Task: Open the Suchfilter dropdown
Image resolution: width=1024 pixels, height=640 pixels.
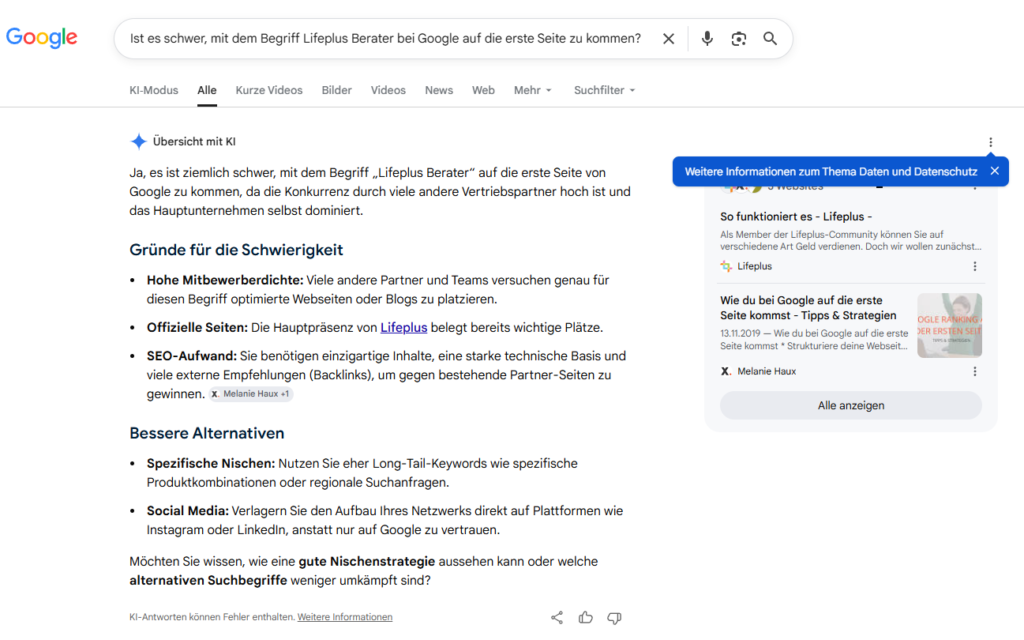Action: click(x=604, y=90)
